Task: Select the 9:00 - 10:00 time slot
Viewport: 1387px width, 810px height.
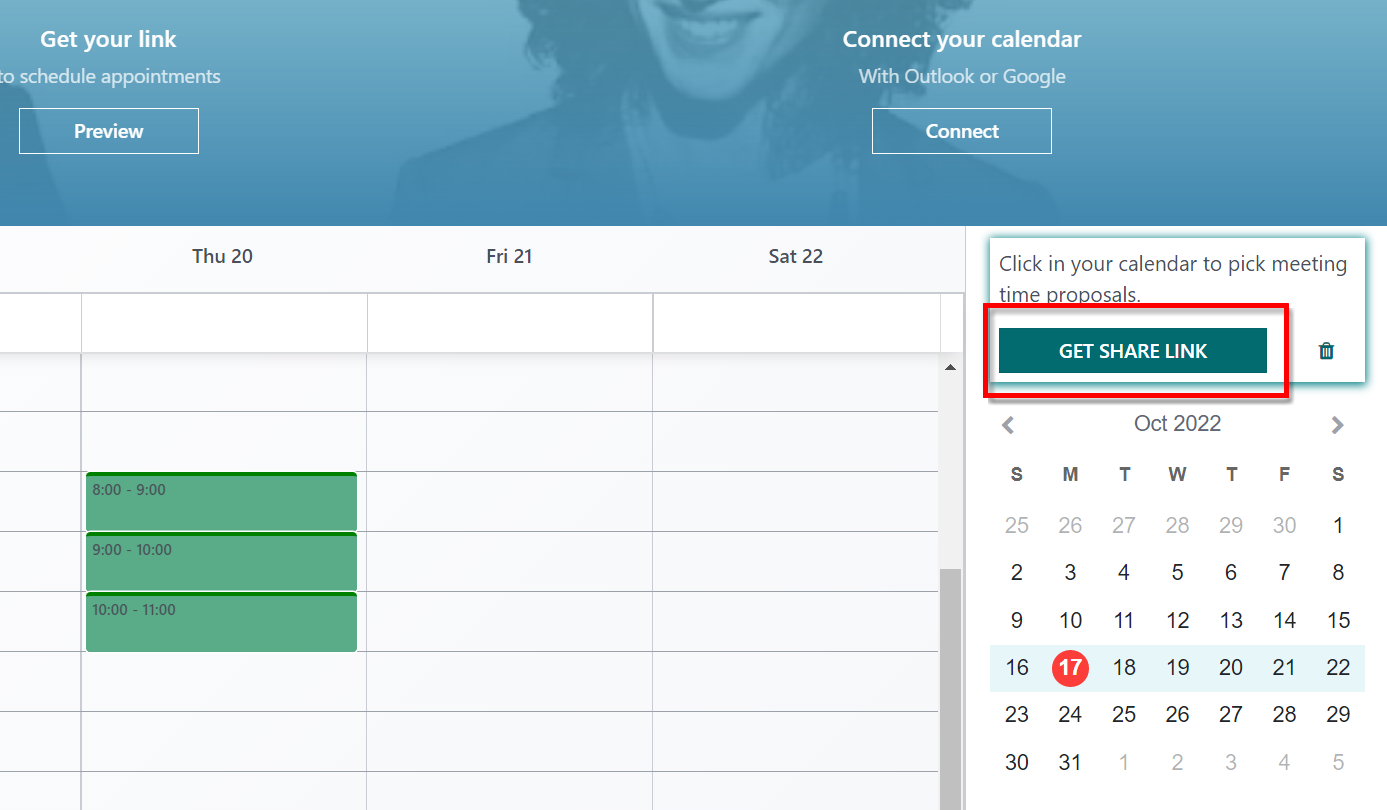Action: tap(221, 562)
